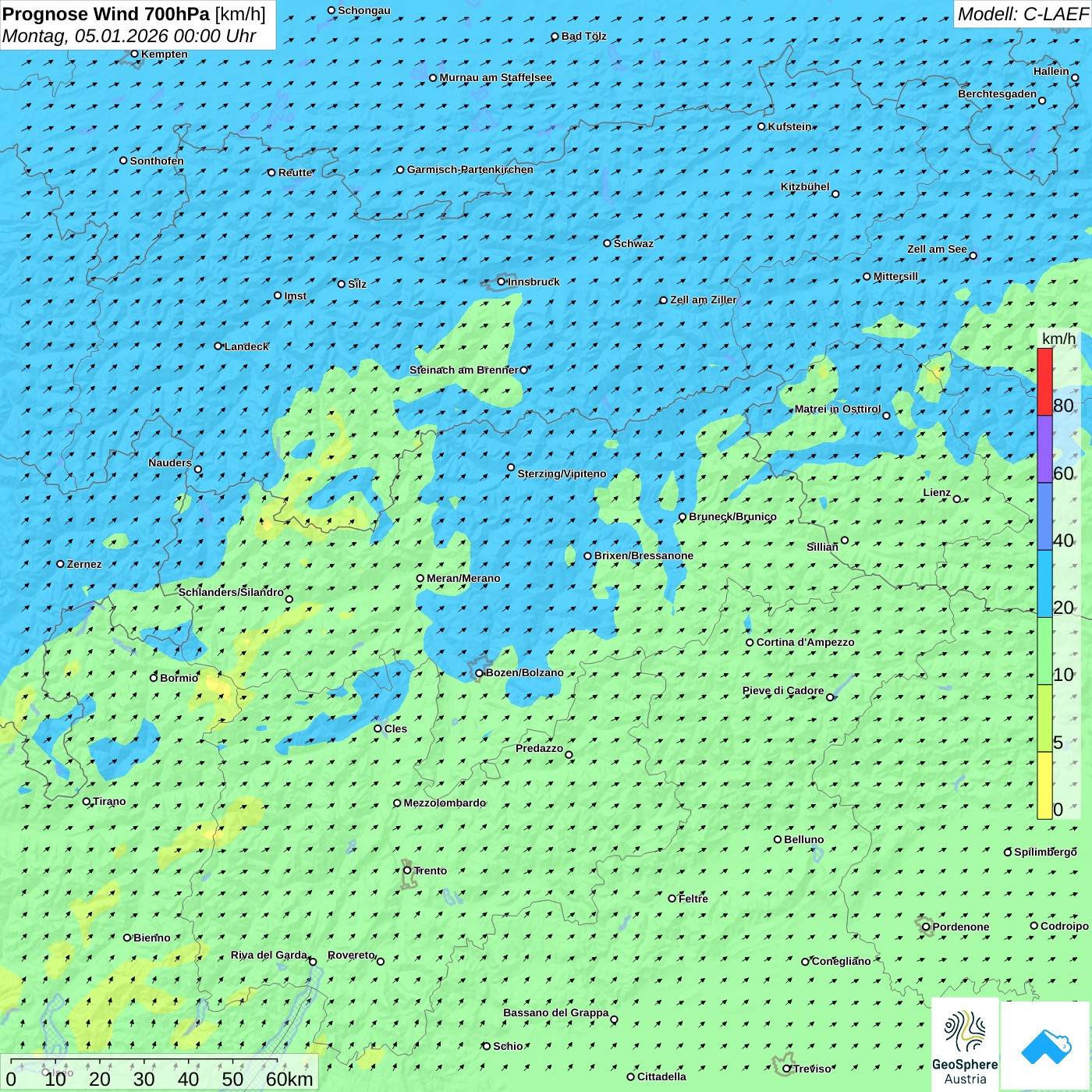Select the light blue 20–40 km/h legend swatch
The height and width of the screenshot is (1092, 1092).
tap(1044, 584)
